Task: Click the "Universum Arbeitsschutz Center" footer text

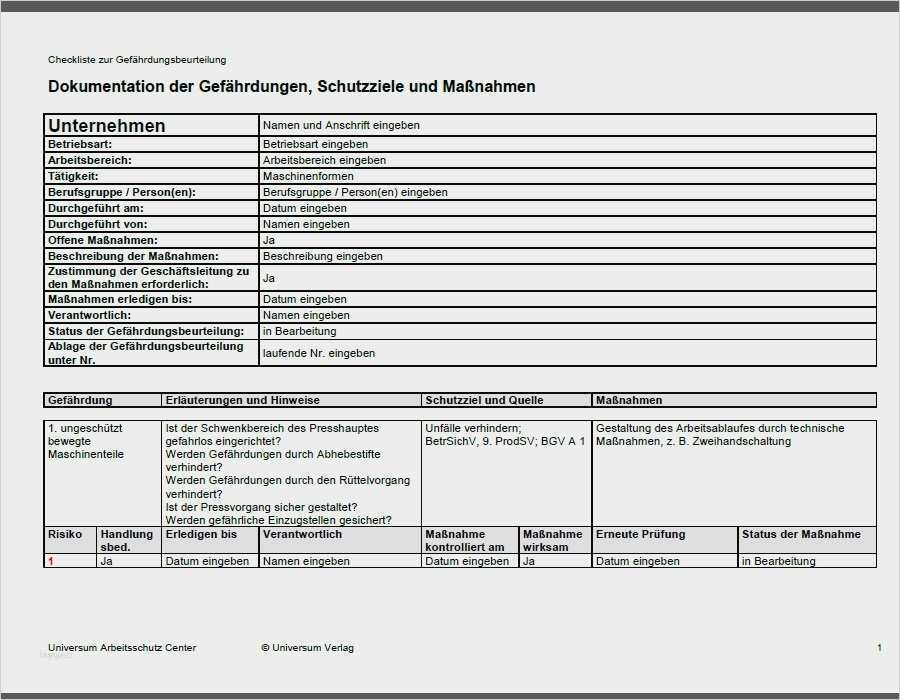Action: [x=123, y=647]
